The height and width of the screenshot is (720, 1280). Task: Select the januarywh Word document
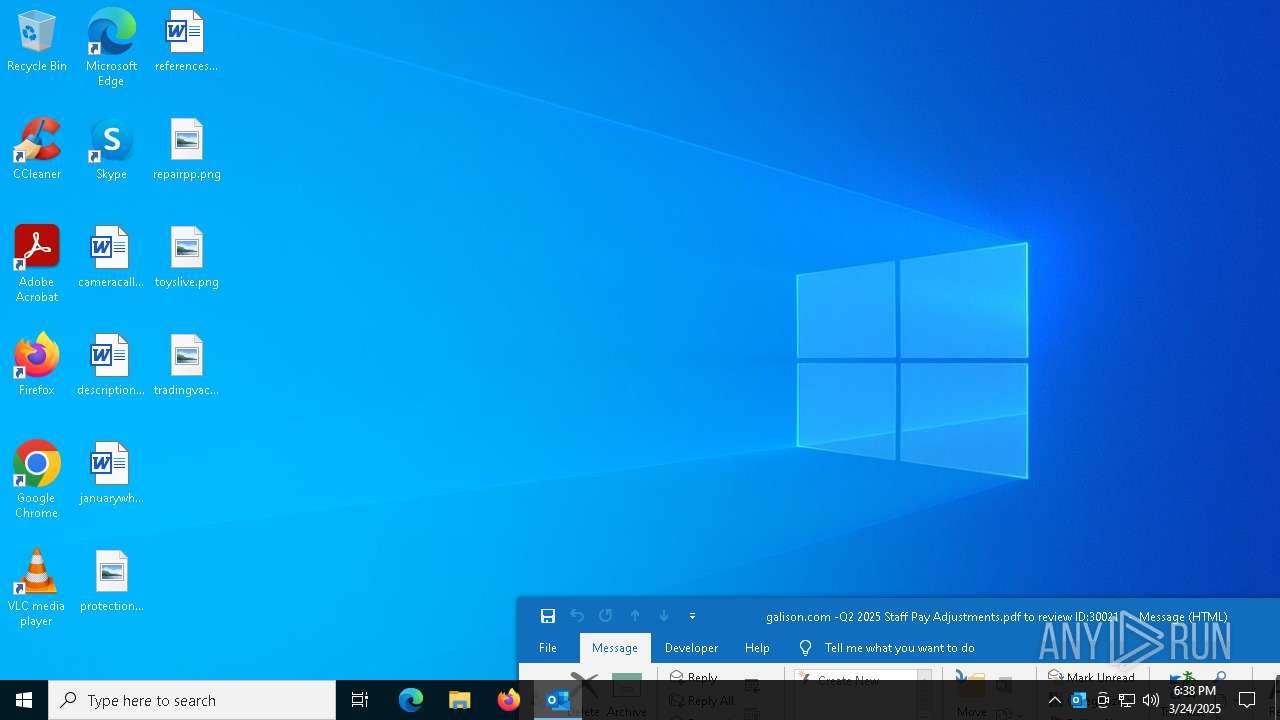111,473
